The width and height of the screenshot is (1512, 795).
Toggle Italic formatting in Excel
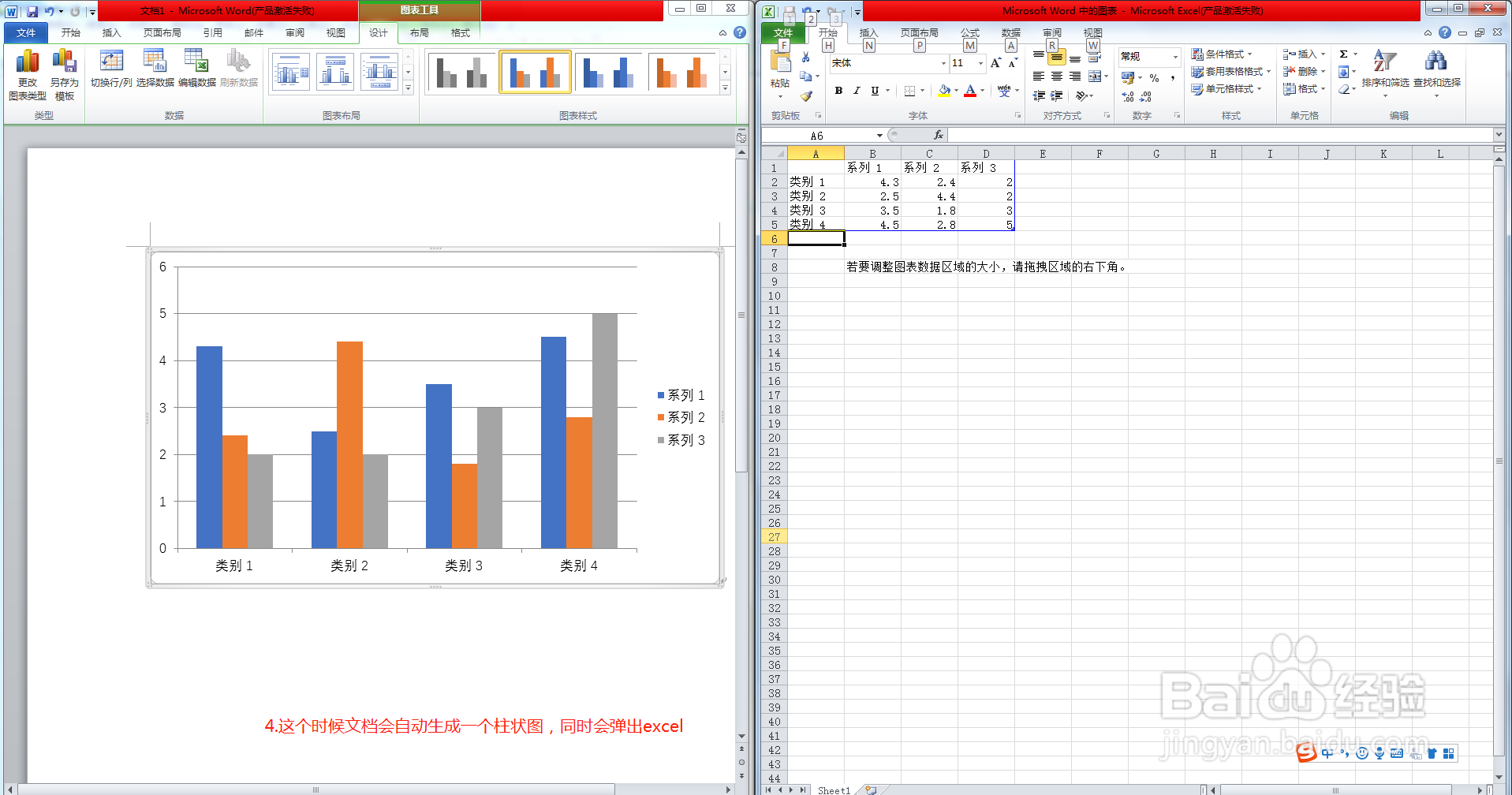point(857,91)
